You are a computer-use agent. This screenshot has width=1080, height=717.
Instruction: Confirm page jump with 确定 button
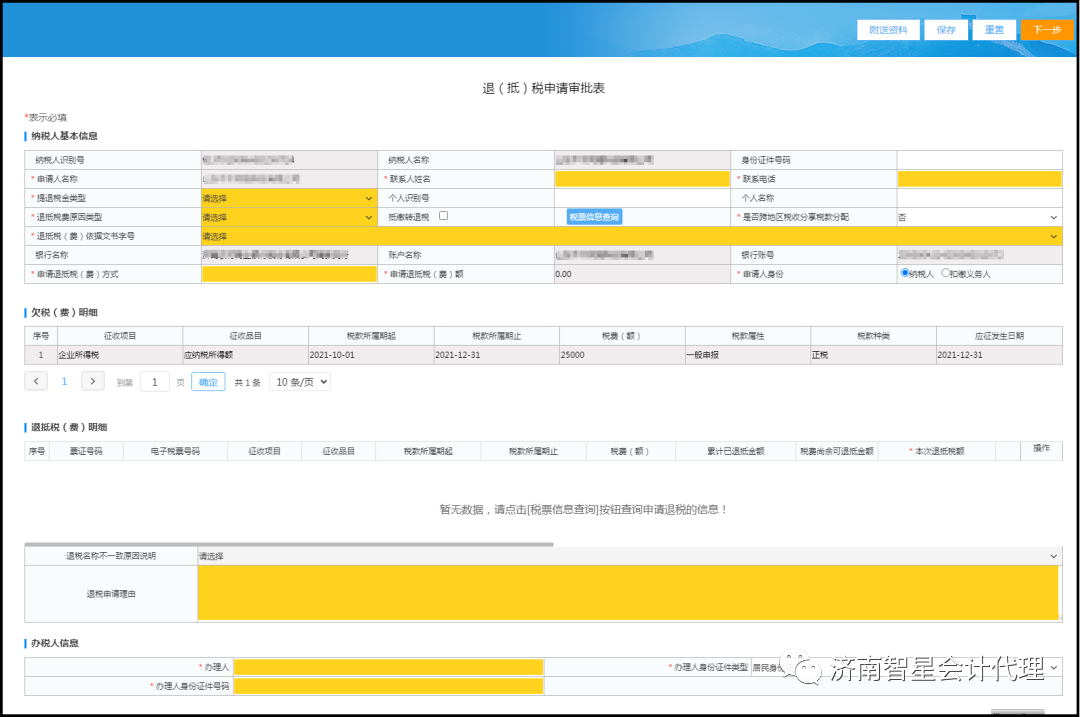208,382
